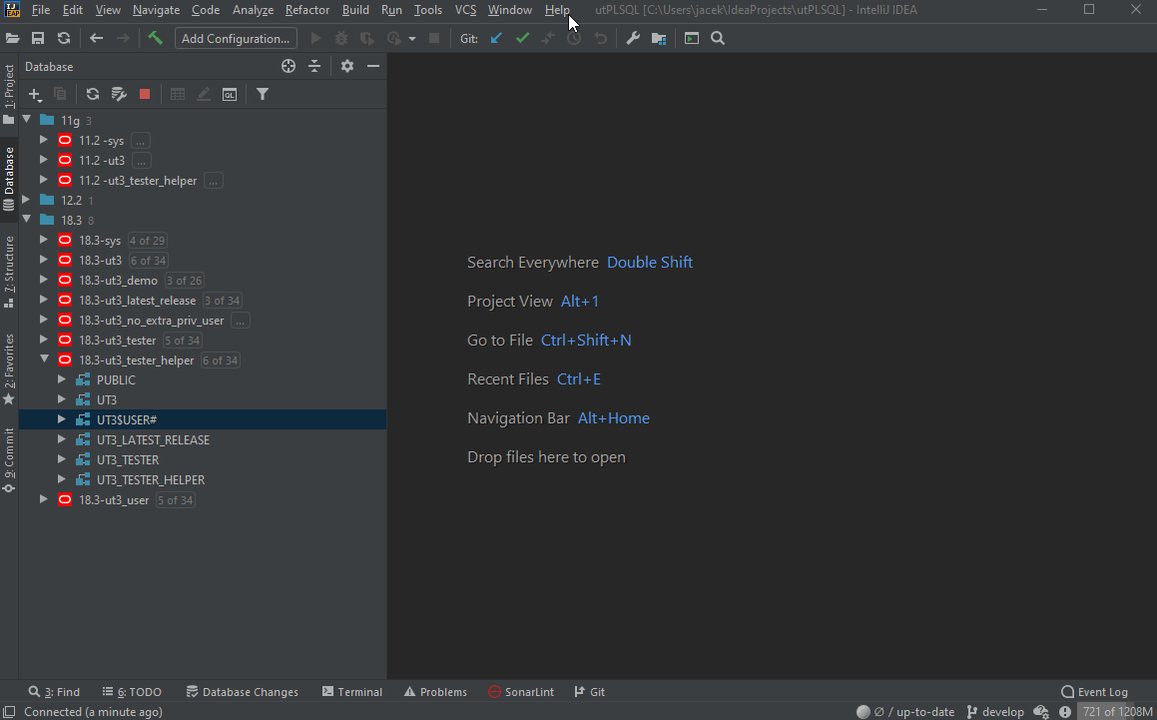Click the inspection profile icon in status bar
Viewport: 1157px width, 720px height.
pyautogui.click(x=1041, y=712)
